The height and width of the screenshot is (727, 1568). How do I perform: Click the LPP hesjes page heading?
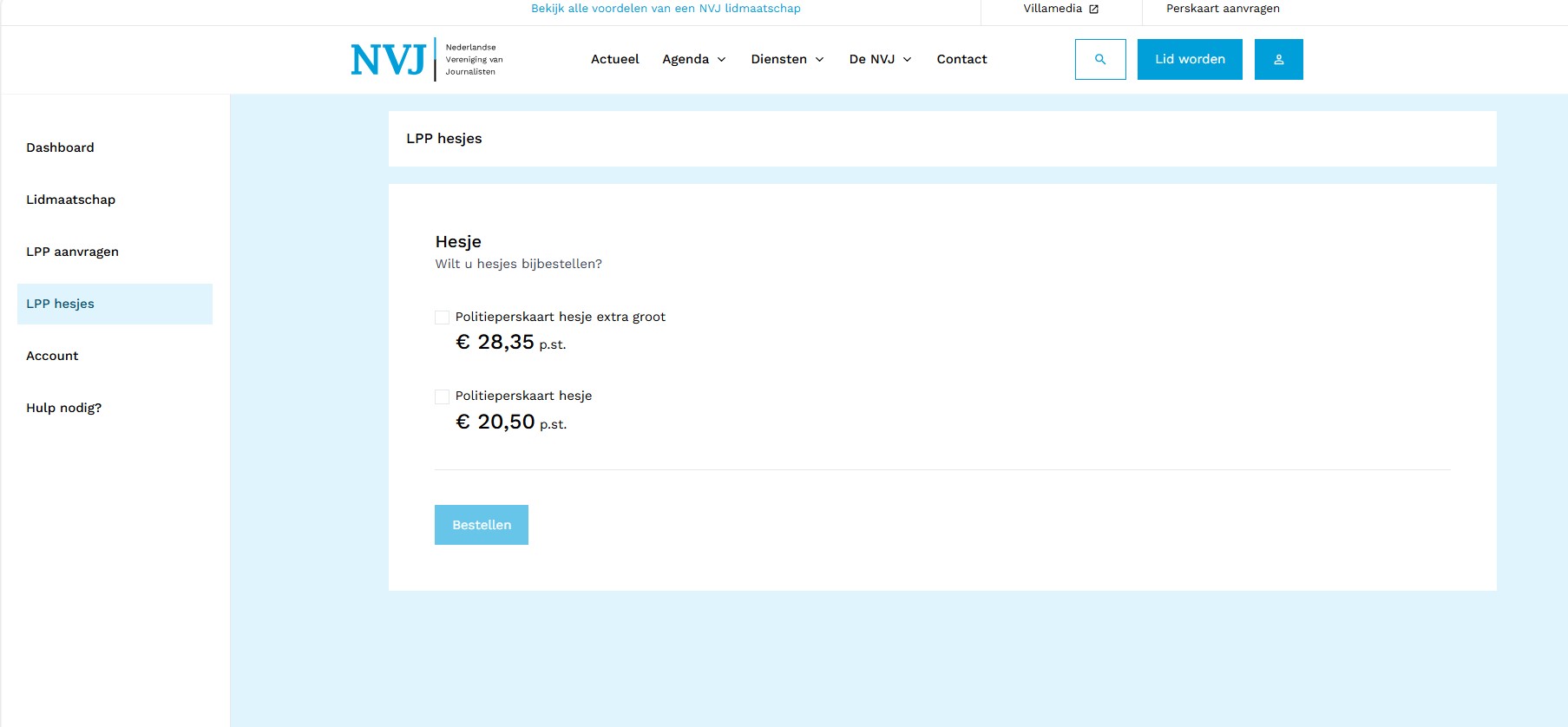[x=444, y=138]
